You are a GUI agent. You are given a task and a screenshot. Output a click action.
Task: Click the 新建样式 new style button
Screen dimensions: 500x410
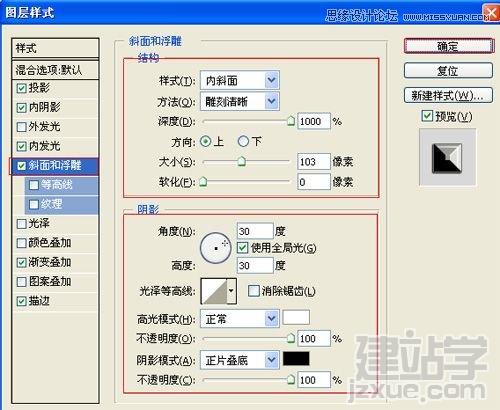tap(448, 96)
